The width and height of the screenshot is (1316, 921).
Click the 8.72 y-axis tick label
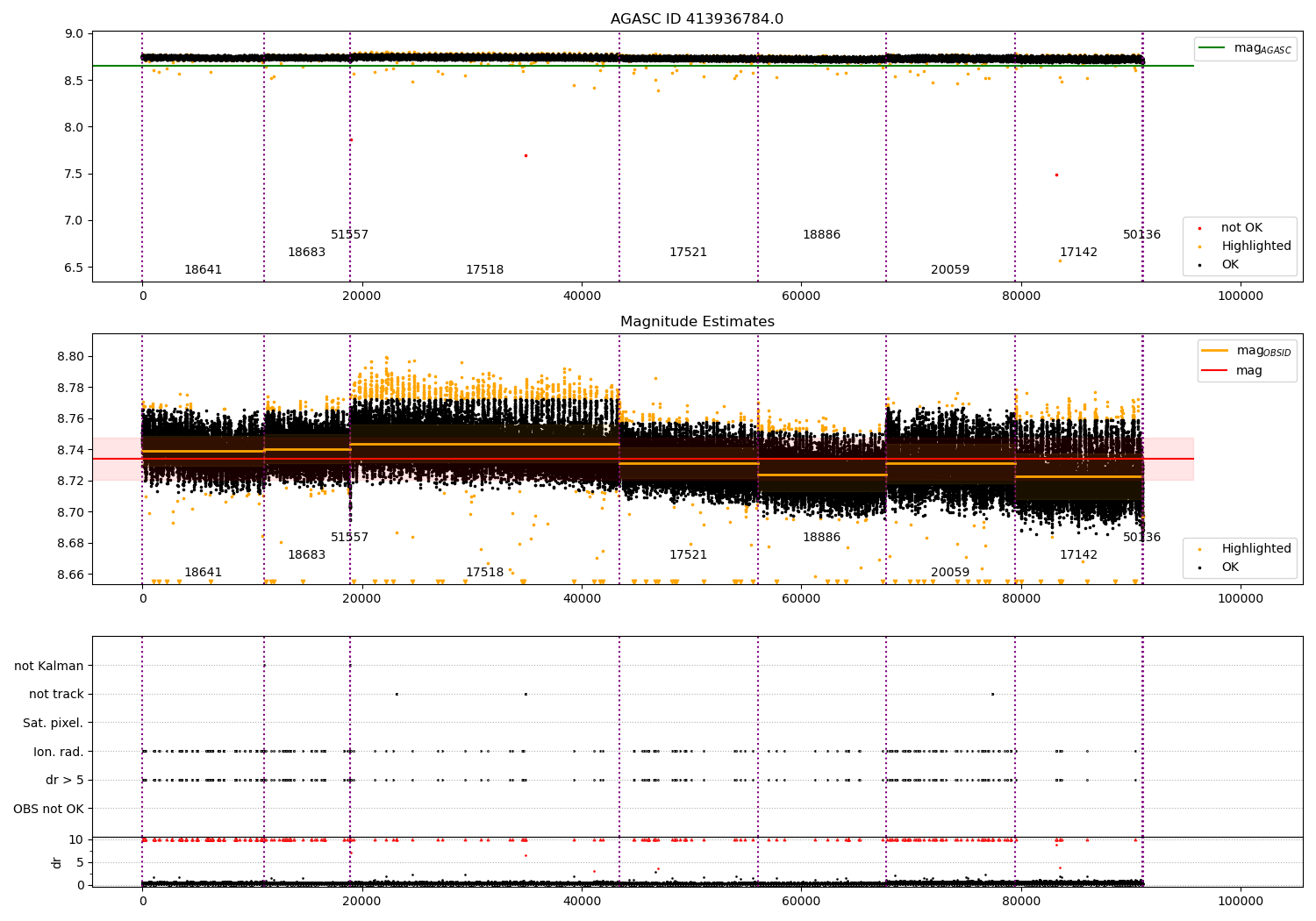click(71, 482)
